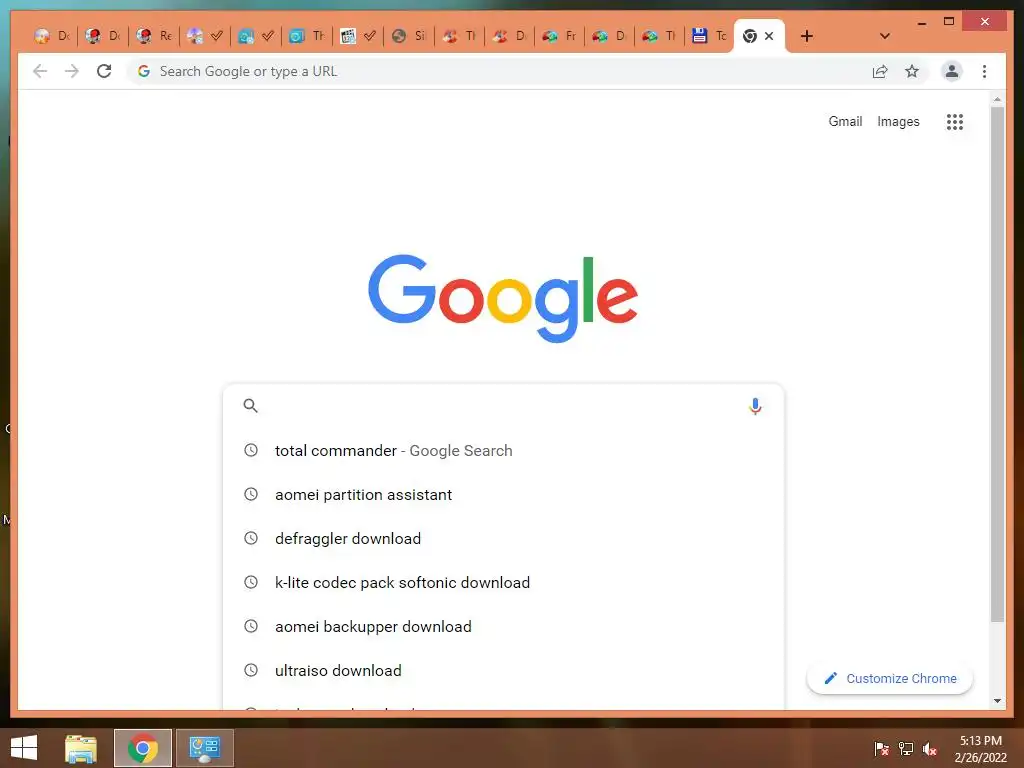The image size is (1024, 768).
Task: Open the Control Panel taskbar icon
Action: (204, 748)
